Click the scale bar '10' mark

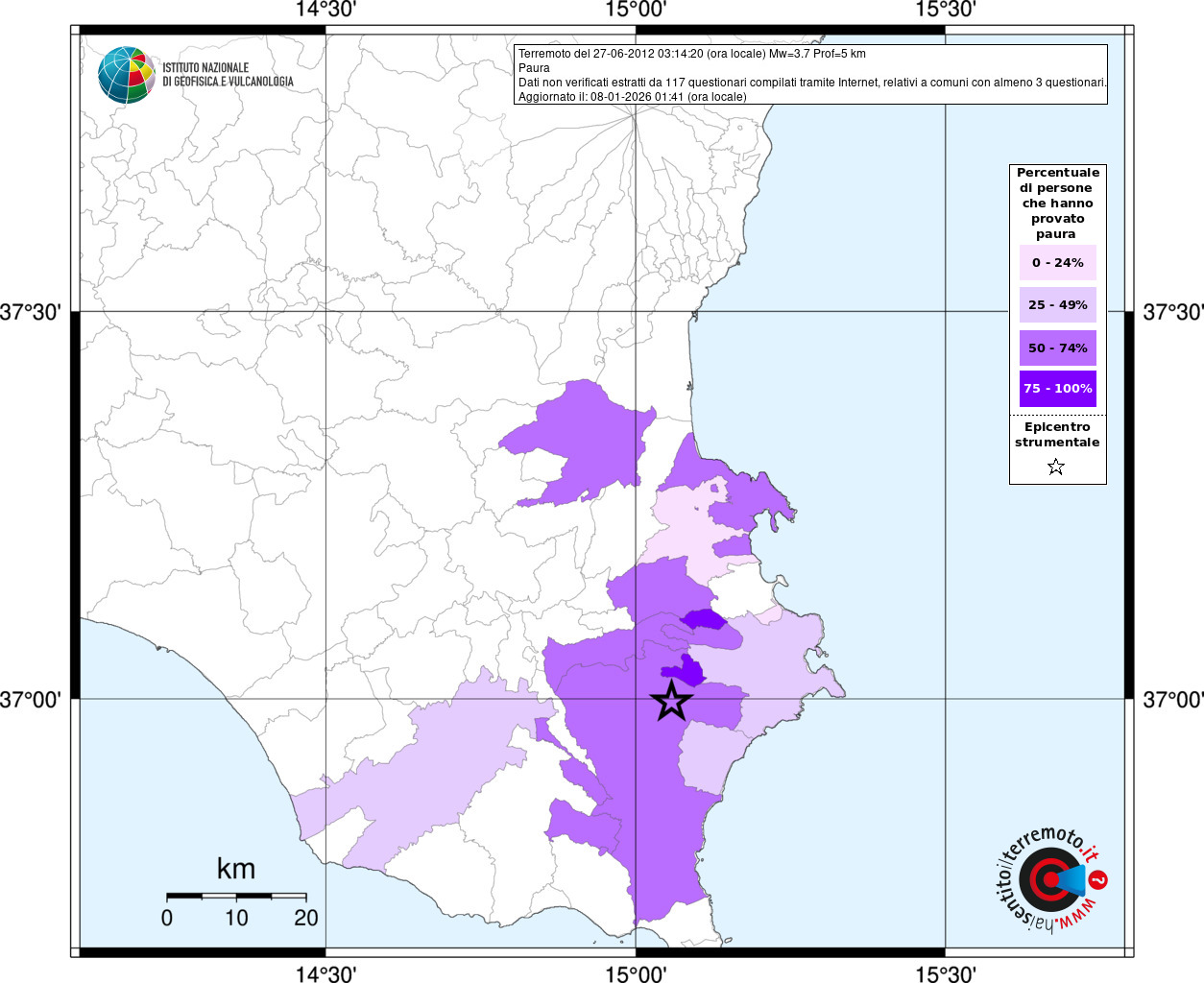tap(236, 918)
